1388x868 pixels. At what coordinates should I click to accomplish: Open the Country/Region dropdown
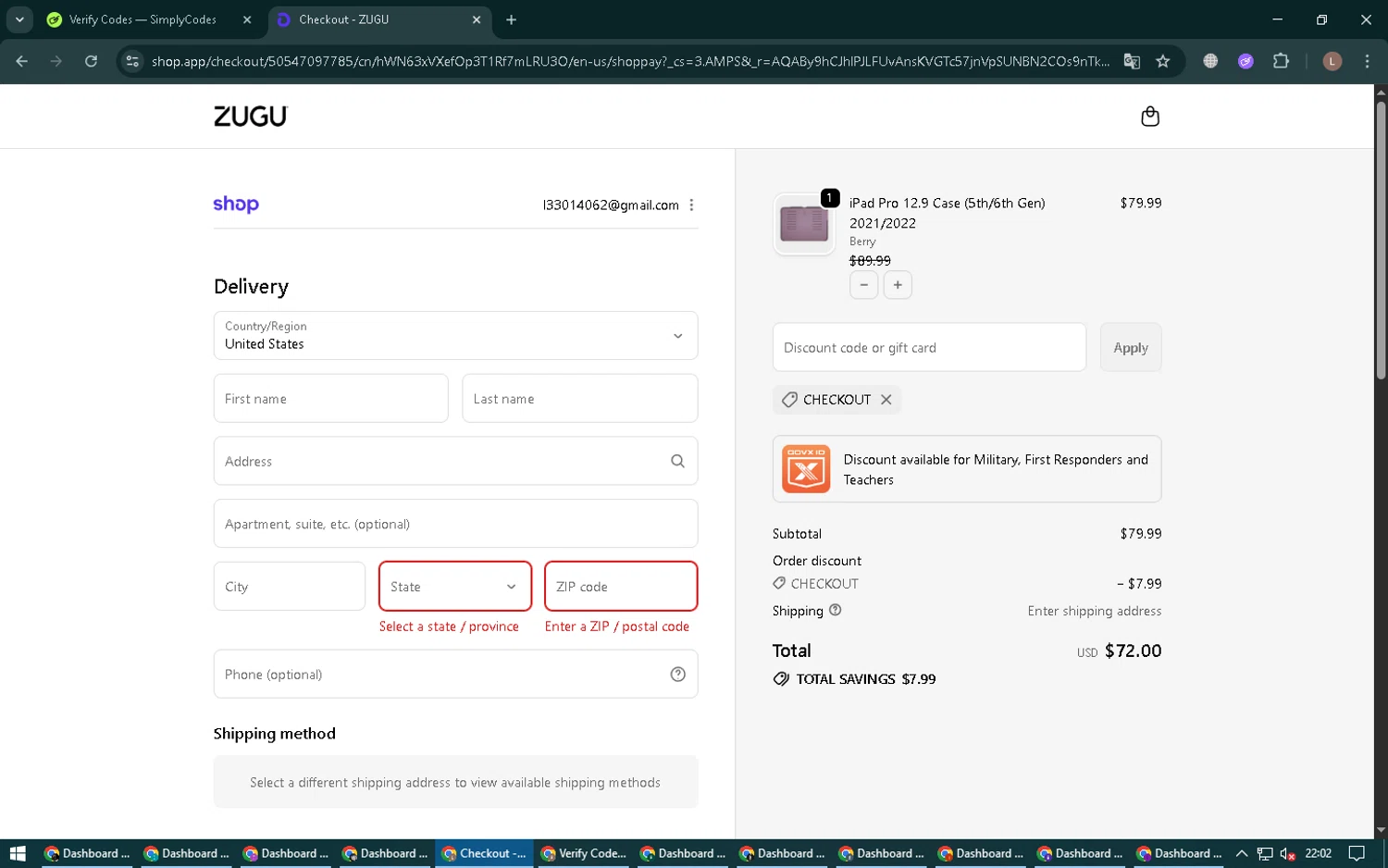pos(455,335)
